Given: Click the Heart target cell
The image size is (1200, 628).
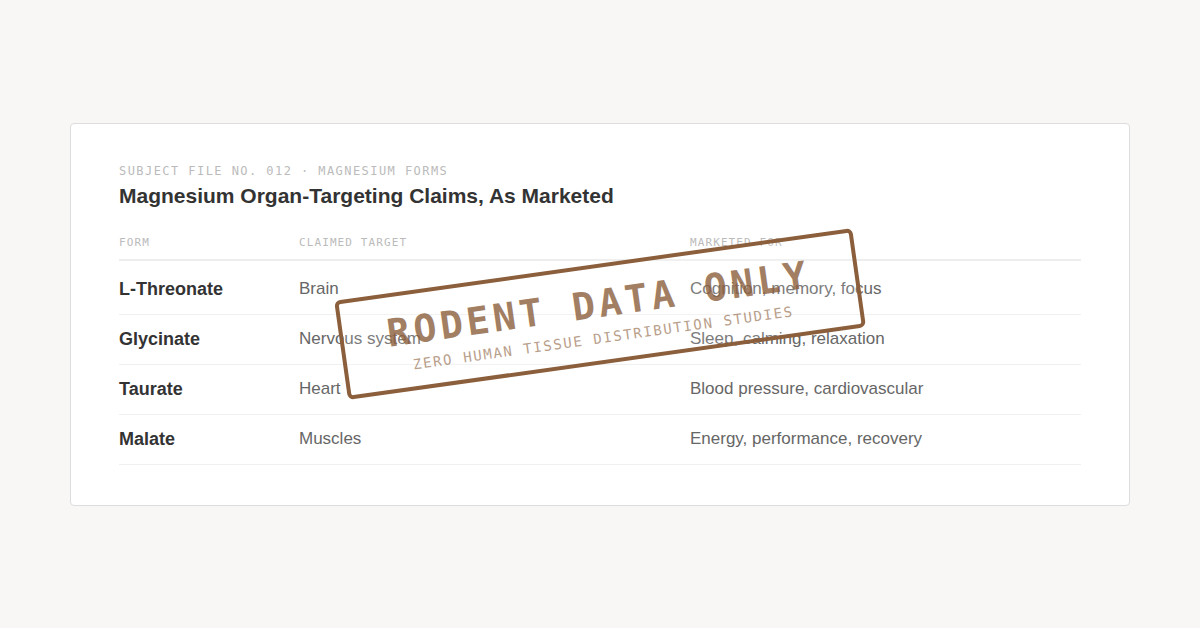Looking at the screenshot, I should click(320, 389).
